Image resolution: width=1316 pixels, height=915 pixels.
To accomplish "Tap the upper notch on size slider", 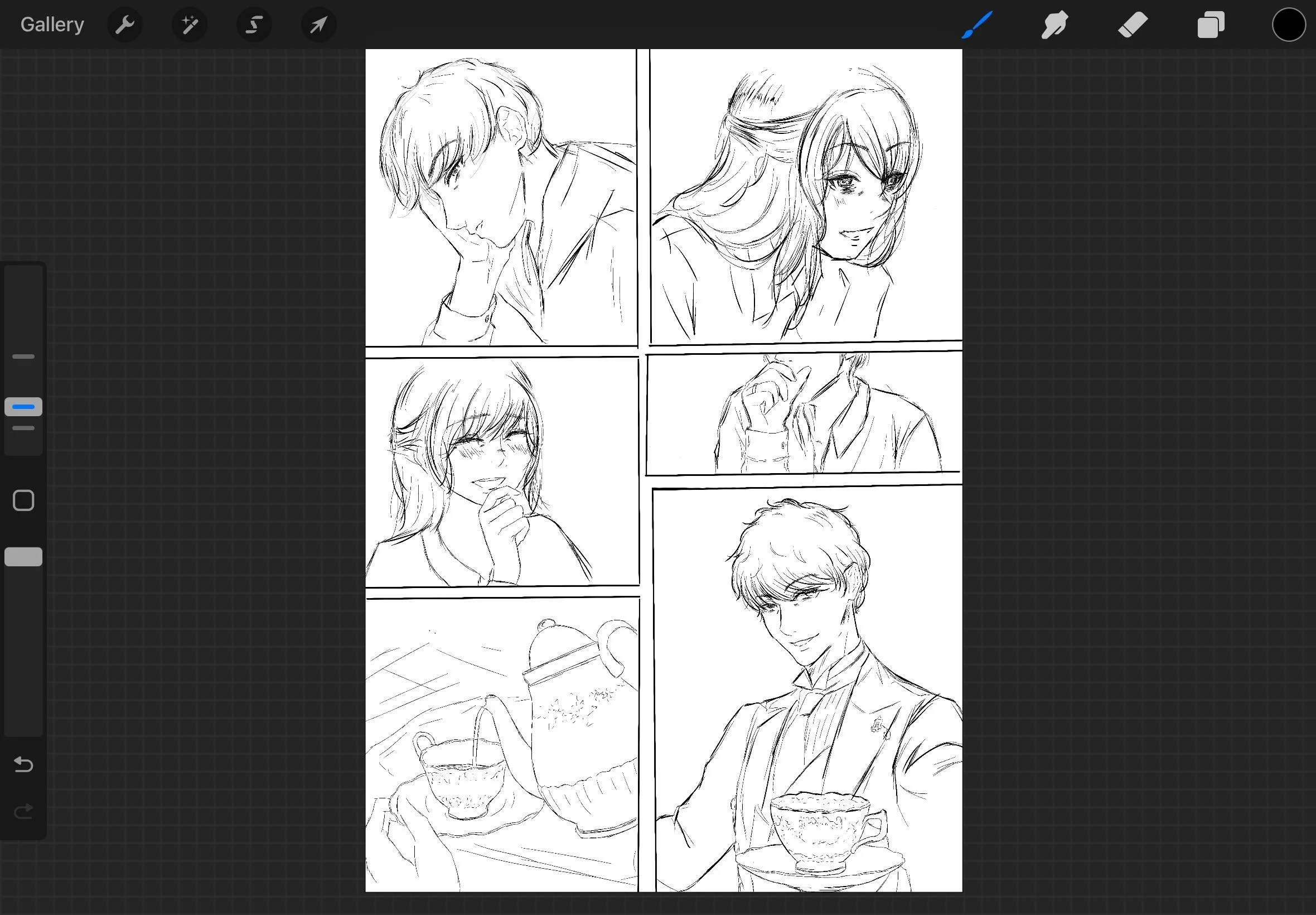I will coord(23,357).
